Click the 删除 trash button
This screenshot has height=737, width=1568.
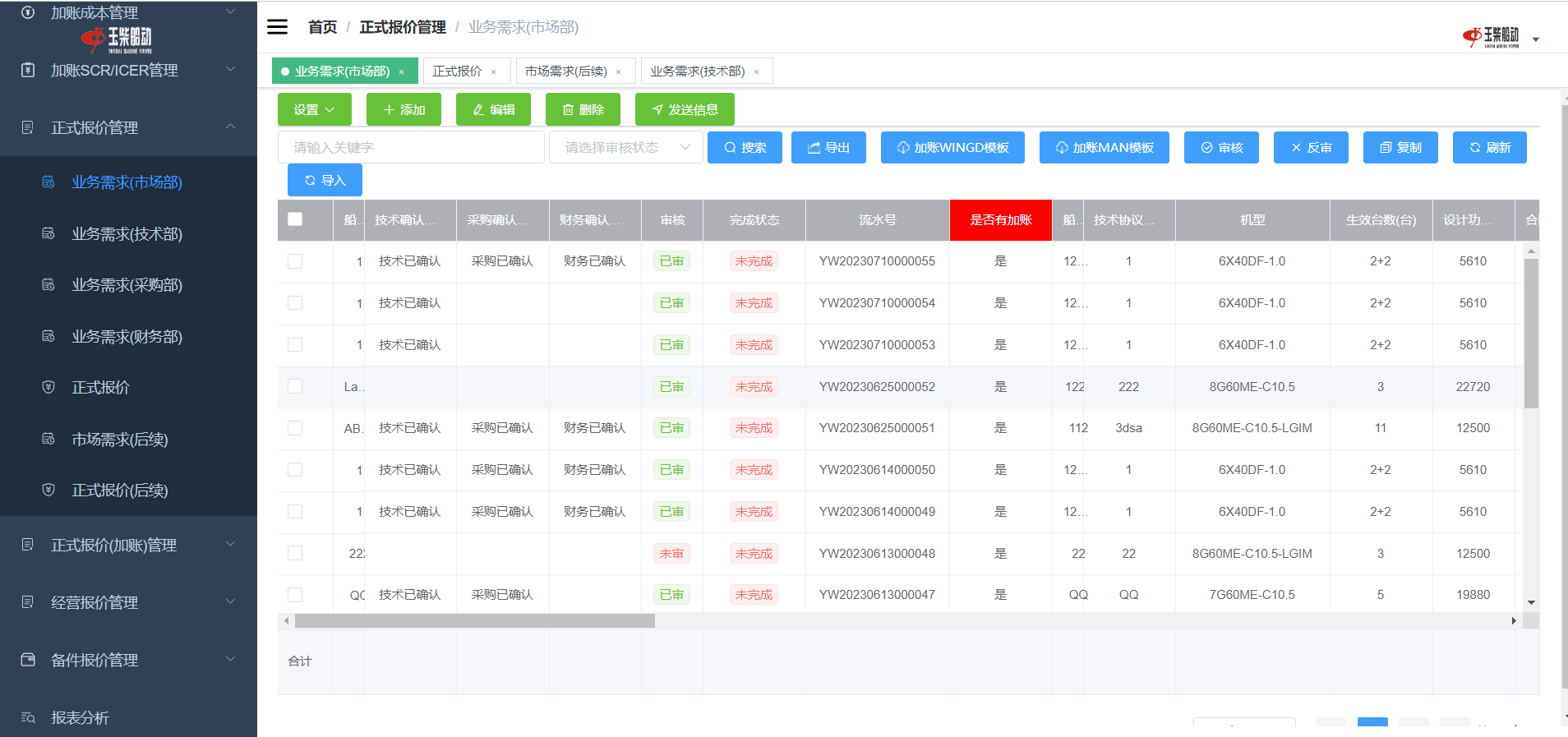(583, 110)
